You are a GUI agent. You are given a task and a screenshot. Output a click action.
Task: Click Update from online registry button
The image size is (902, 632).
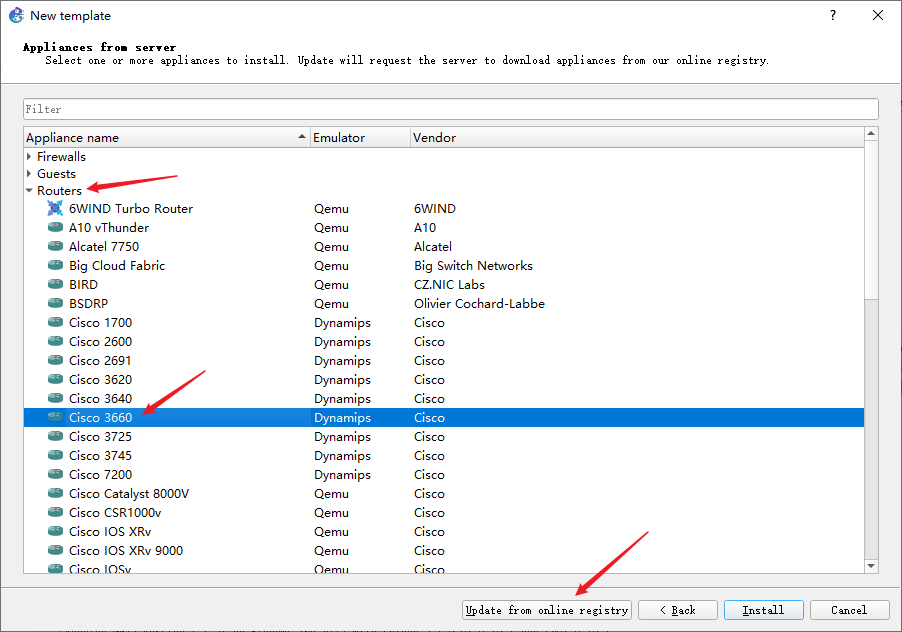point(546,610)
